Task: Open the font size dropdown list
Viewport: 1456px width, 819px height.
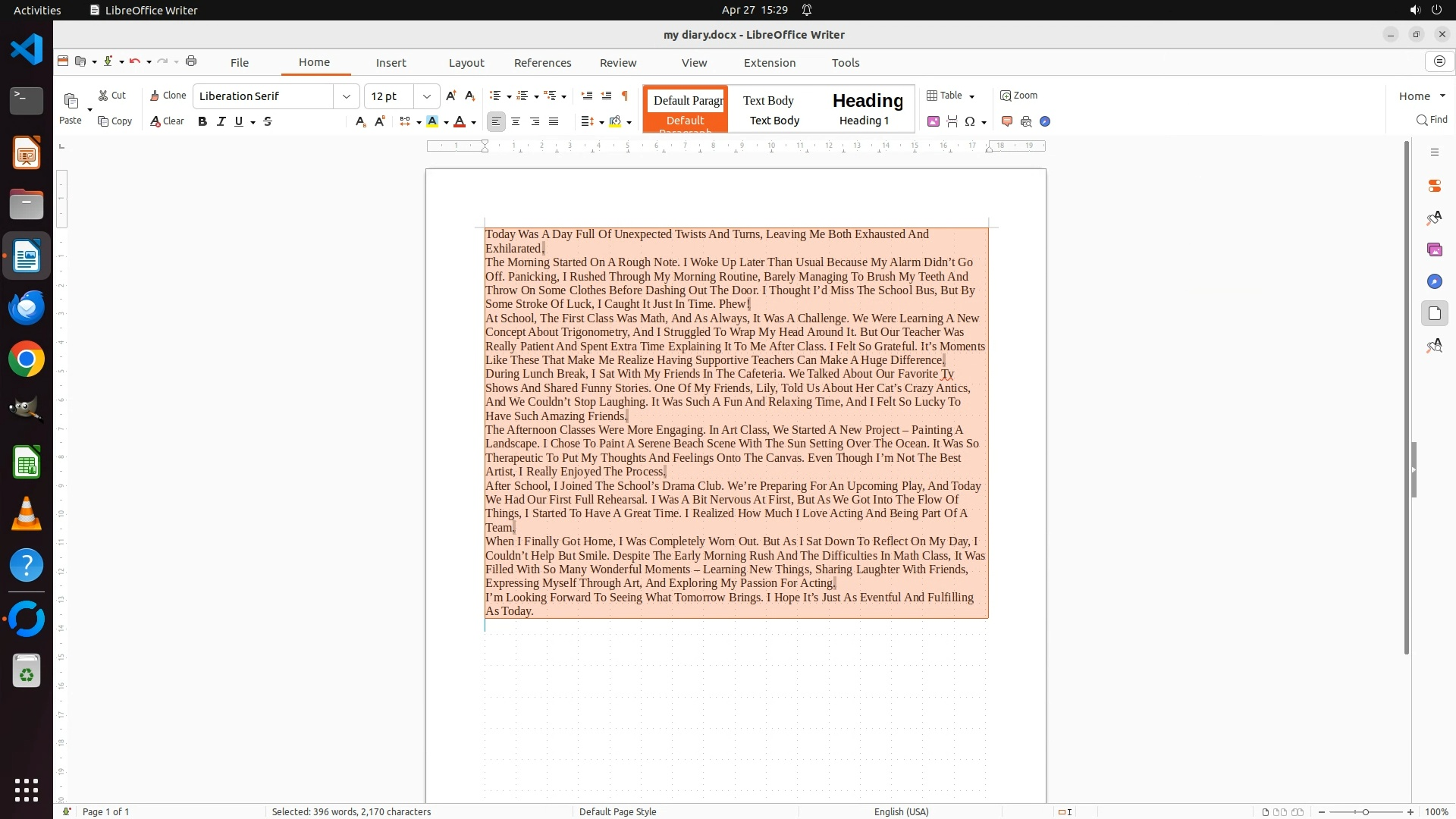Action: 427,96
